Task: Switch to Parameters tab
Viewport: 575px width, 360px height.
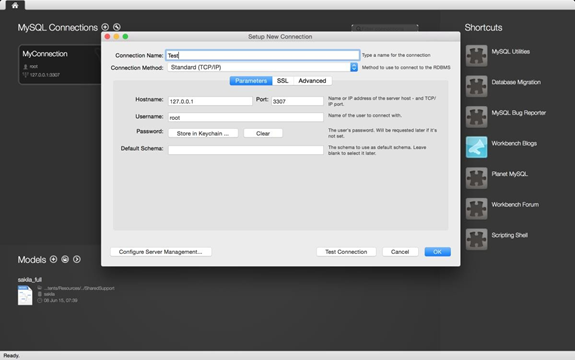Action: tap(251, 81)
